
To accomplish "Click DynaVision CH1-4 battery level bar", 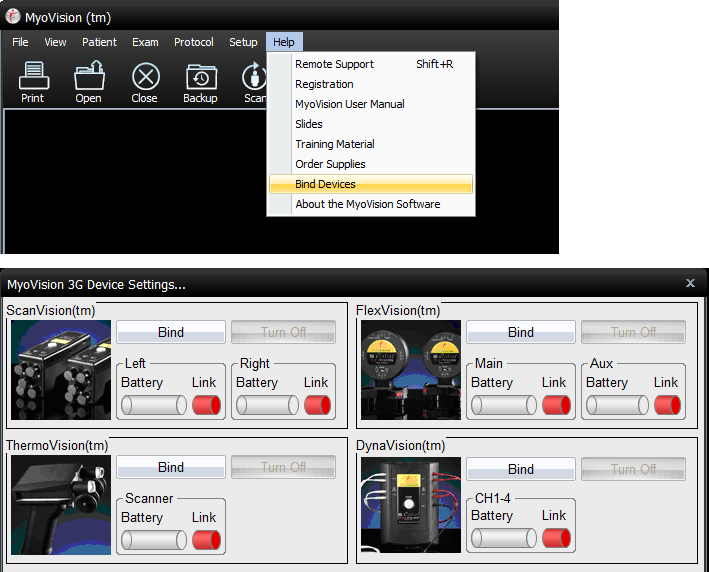I will 504,538.
